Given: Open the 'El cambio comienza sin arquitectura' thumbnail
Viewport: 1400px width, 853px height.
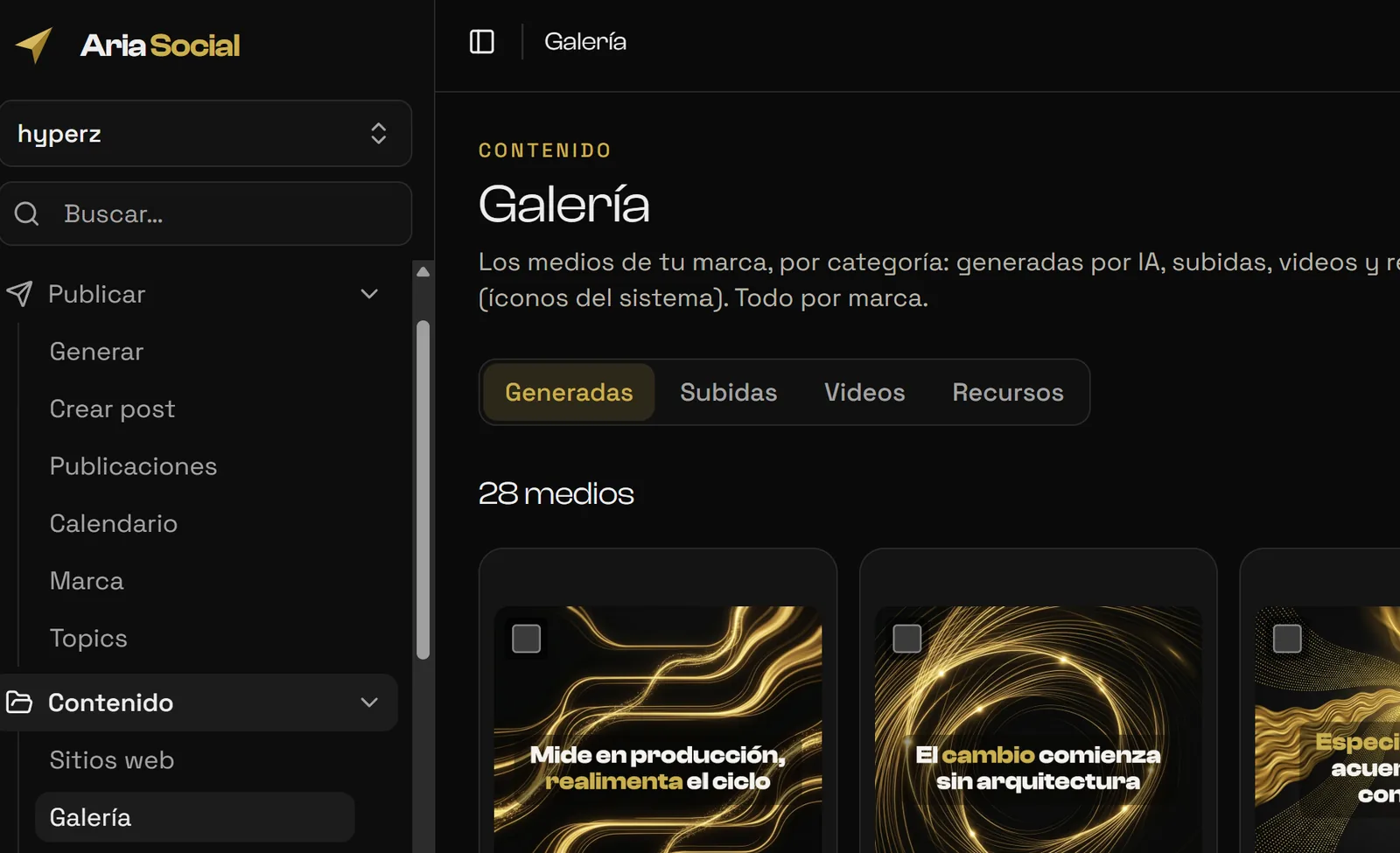Looking at the screenshot, I should tap(1039, 730).
